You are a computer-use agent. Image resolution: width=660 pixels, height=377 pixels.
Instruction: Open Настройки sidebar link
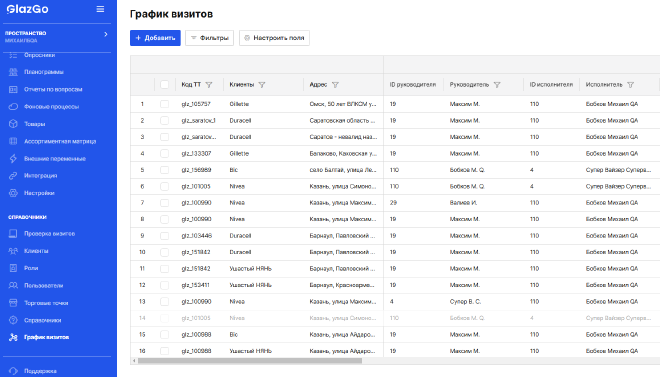tap(39, 193)
